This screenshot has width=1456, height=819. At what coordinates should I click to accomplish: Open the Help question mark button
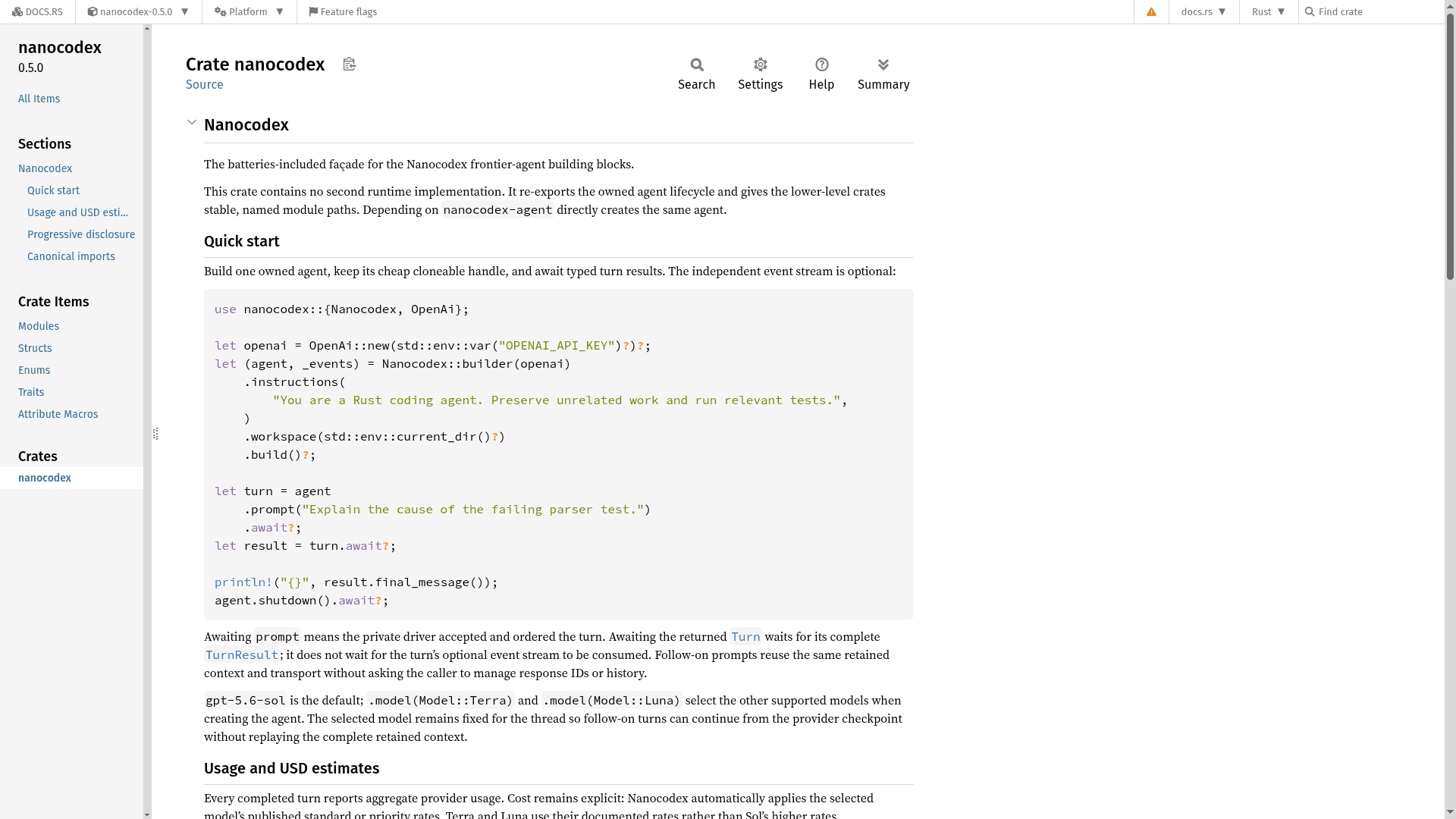coord(821,74)
